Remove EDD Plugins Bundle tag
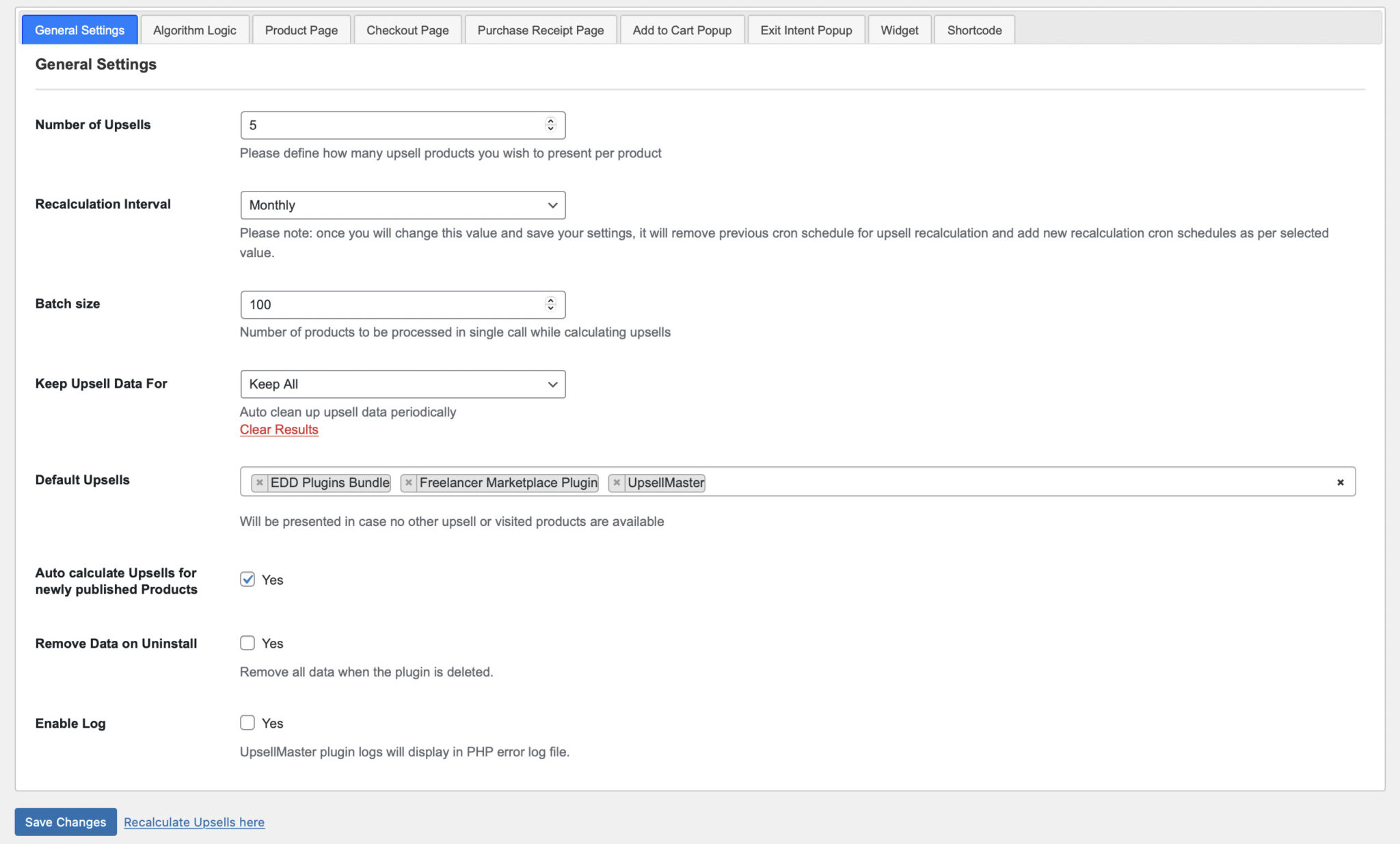This screenshot has width=1400, height=844. 259,483
